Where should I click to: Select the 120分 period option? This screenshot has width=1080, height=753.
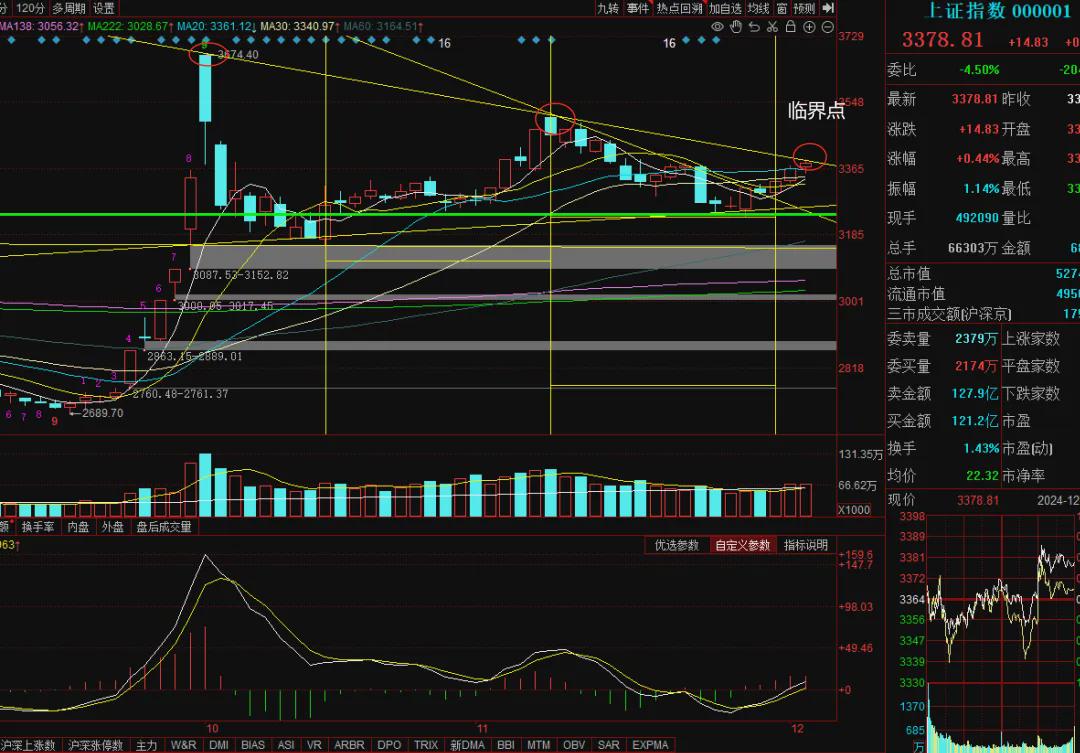click(30, 8)
